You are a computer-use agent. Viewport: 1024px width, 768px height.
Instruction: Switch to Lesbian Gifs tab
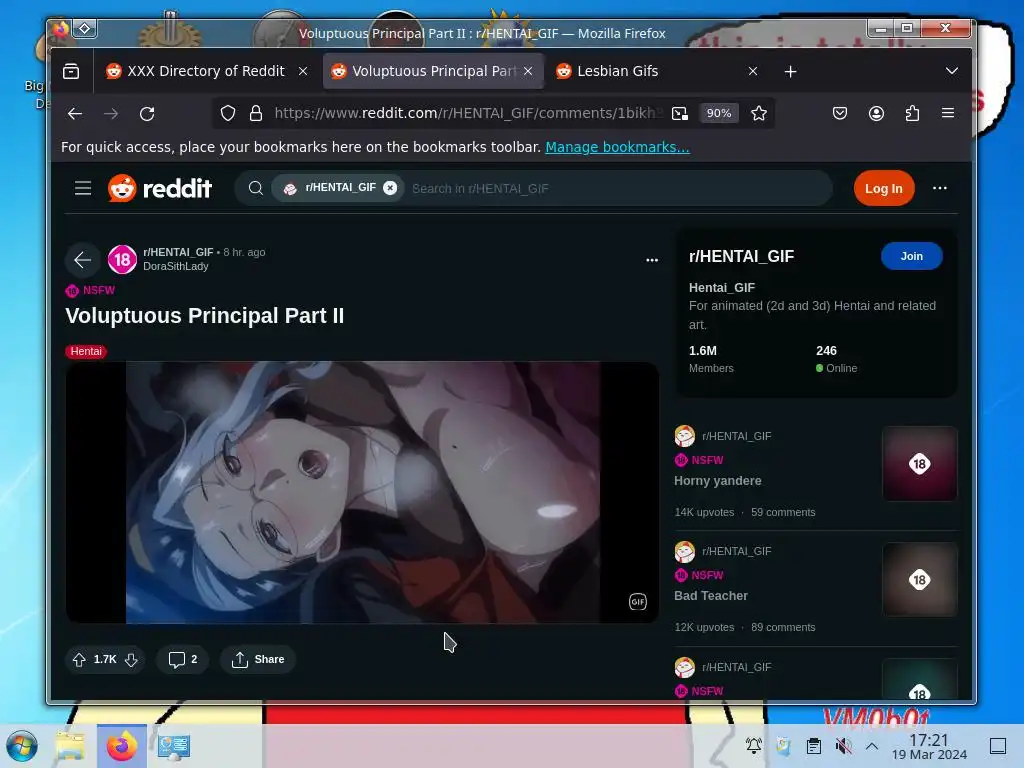point(656,71)
